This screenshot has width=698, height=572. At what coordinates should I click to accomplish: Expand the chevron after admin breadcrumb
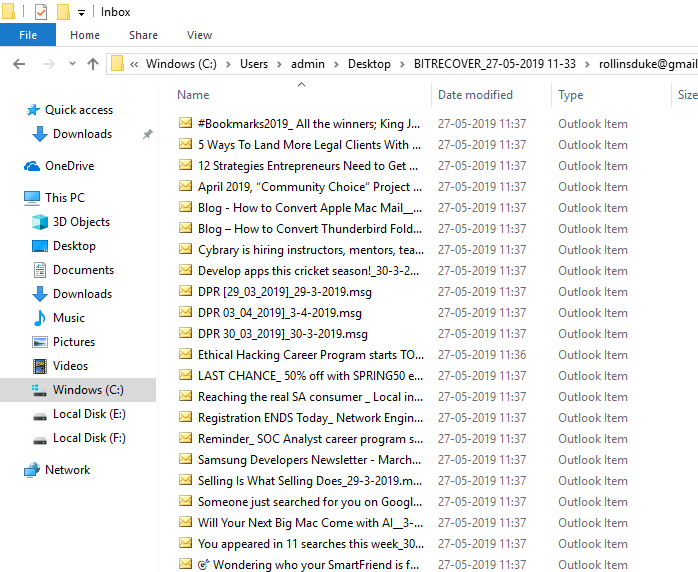pyautogui.click(x=336, y=65)
